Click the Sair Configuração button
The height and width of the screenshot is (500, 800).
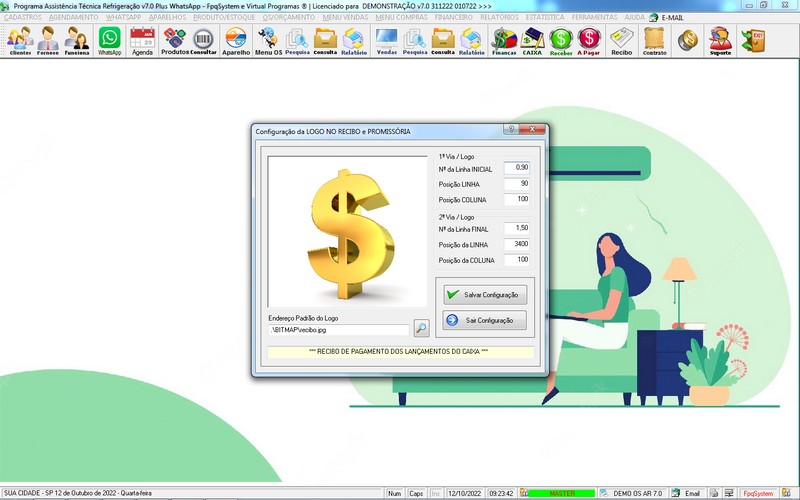tap(485, 320)
